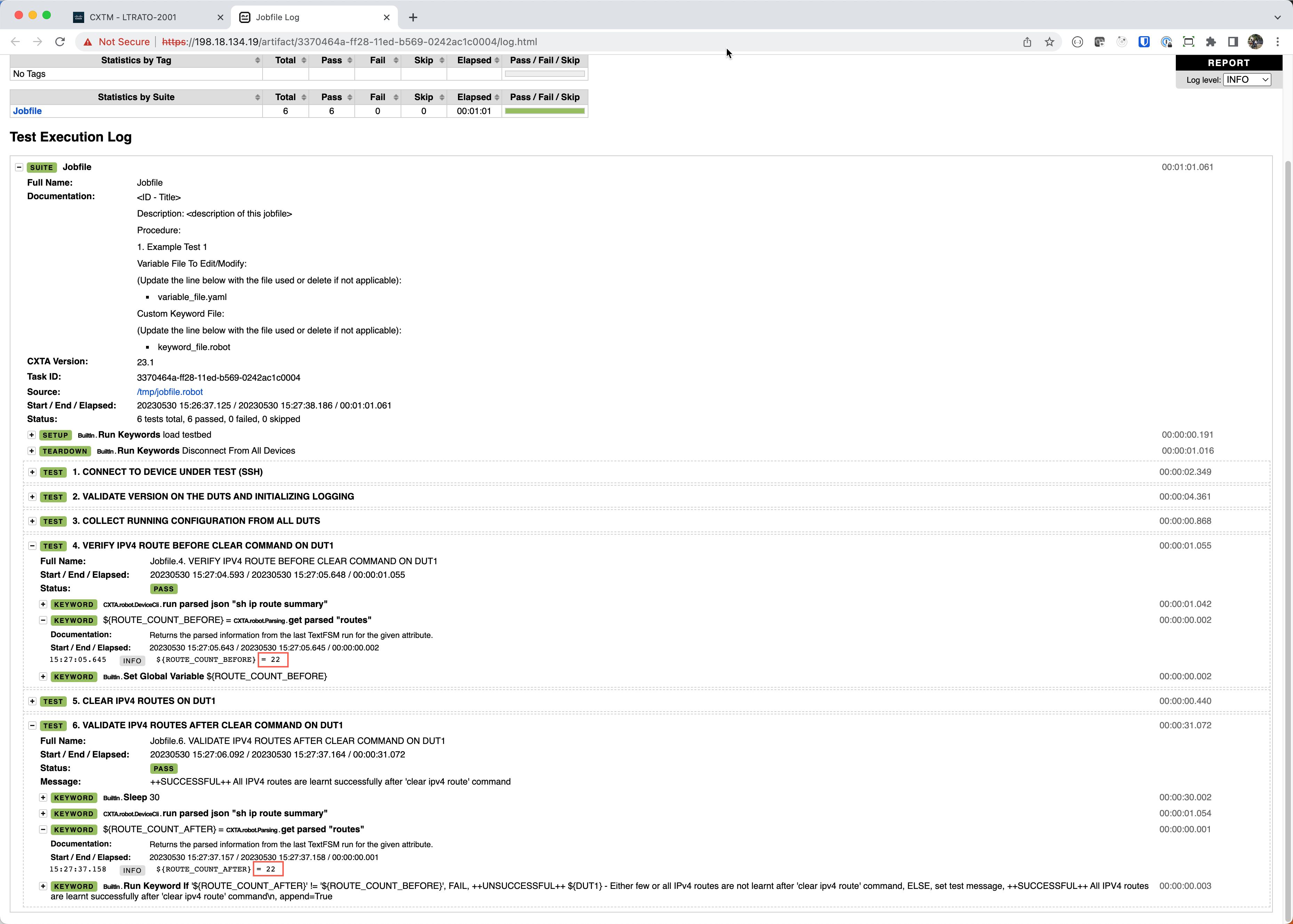The image size is (1293, 924).
Task: Close the CXTM - LTRATO-2001 tab
Action: pos(220,17)
